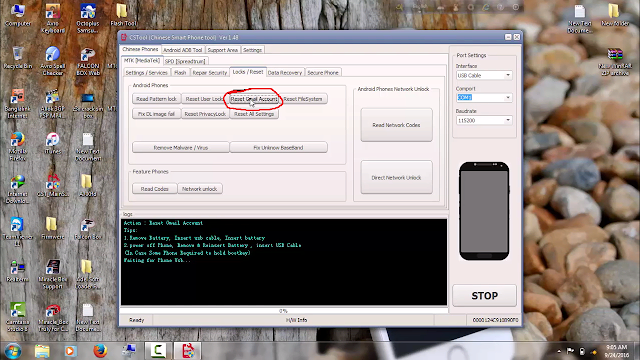
Task: Open the WinRAR ZIP archive icon
Action: point(615,61)
